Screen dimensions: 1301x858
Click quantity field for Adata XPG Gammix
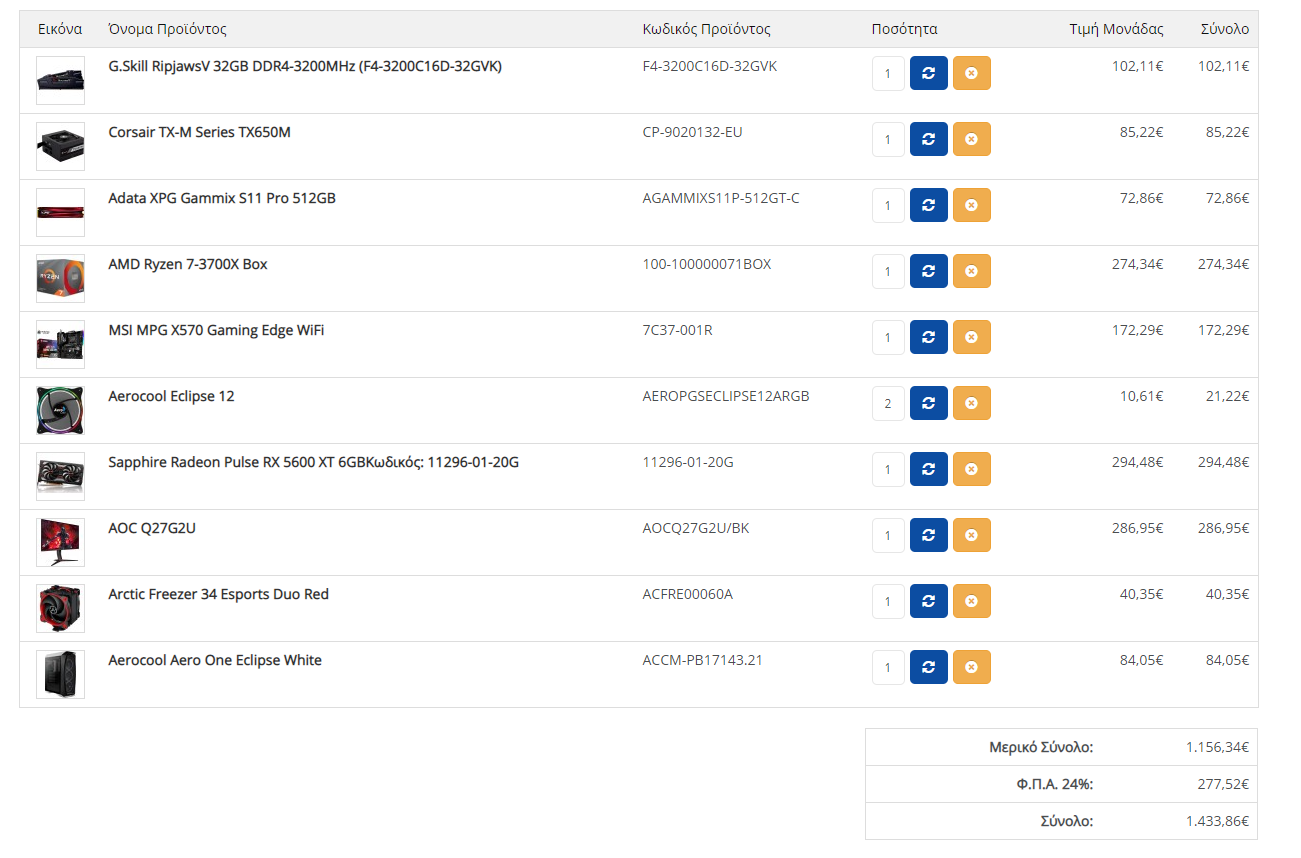point(888,205)
